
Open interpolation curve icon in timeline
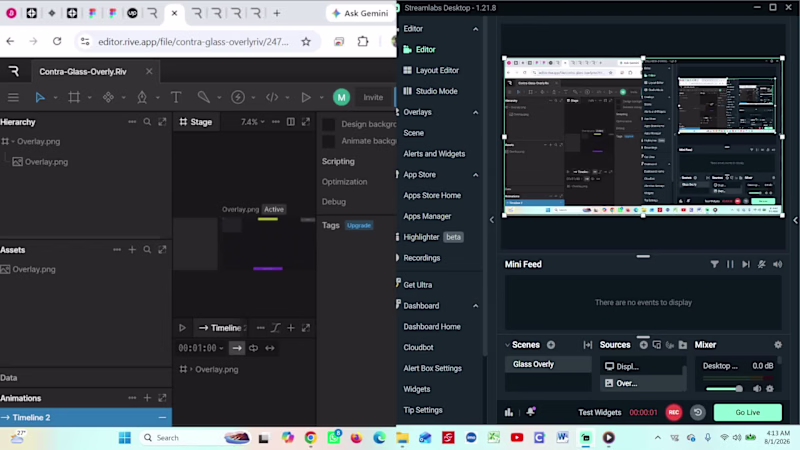pyautogui.click(x=276, y=328)
